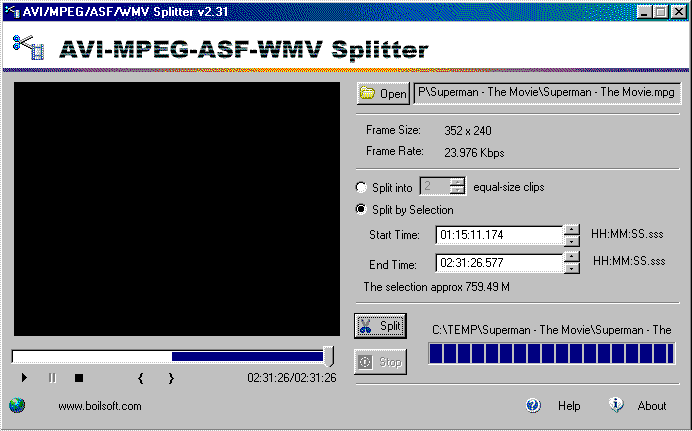
Task: Start splitting with the Split button
Action: coord(380,326)
